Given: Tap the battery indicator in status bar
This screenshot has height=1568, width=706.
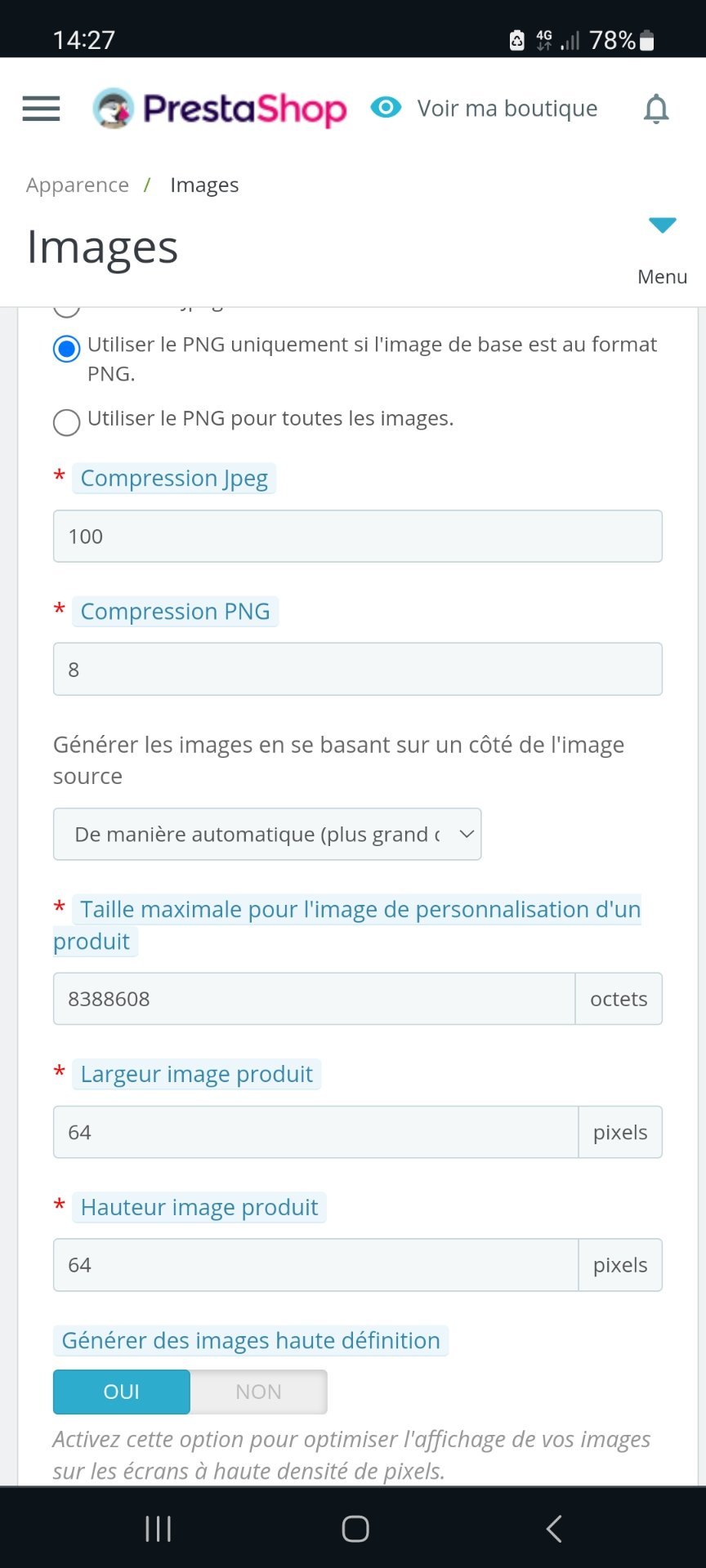Looking at the screenshot, I should [647, 40].
